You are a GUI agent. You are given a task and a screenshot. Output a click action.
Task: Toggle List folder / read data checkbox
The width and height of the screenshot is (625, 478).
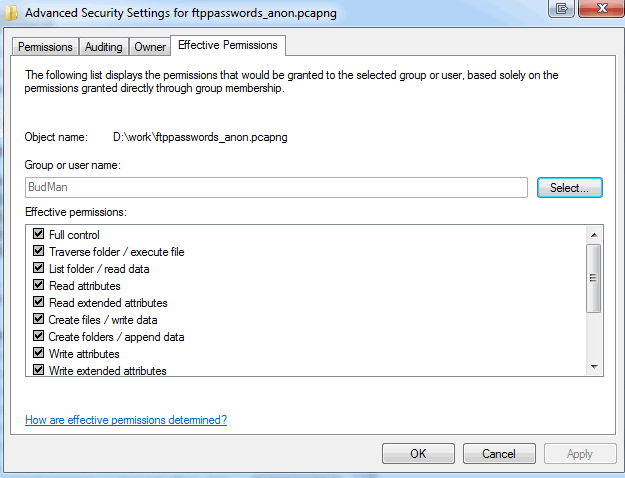(39, 269)
